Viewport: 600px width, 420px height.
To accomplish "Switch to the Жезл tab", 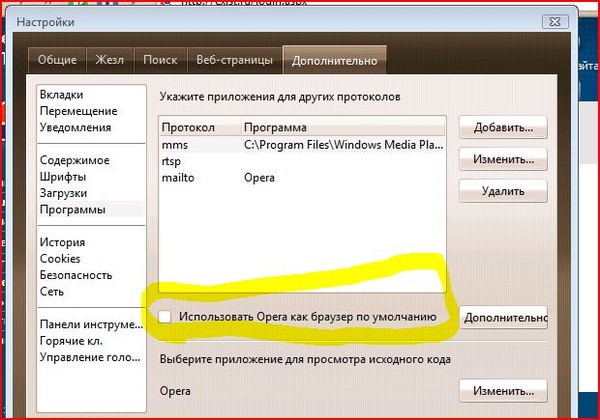I will point(110,60).
